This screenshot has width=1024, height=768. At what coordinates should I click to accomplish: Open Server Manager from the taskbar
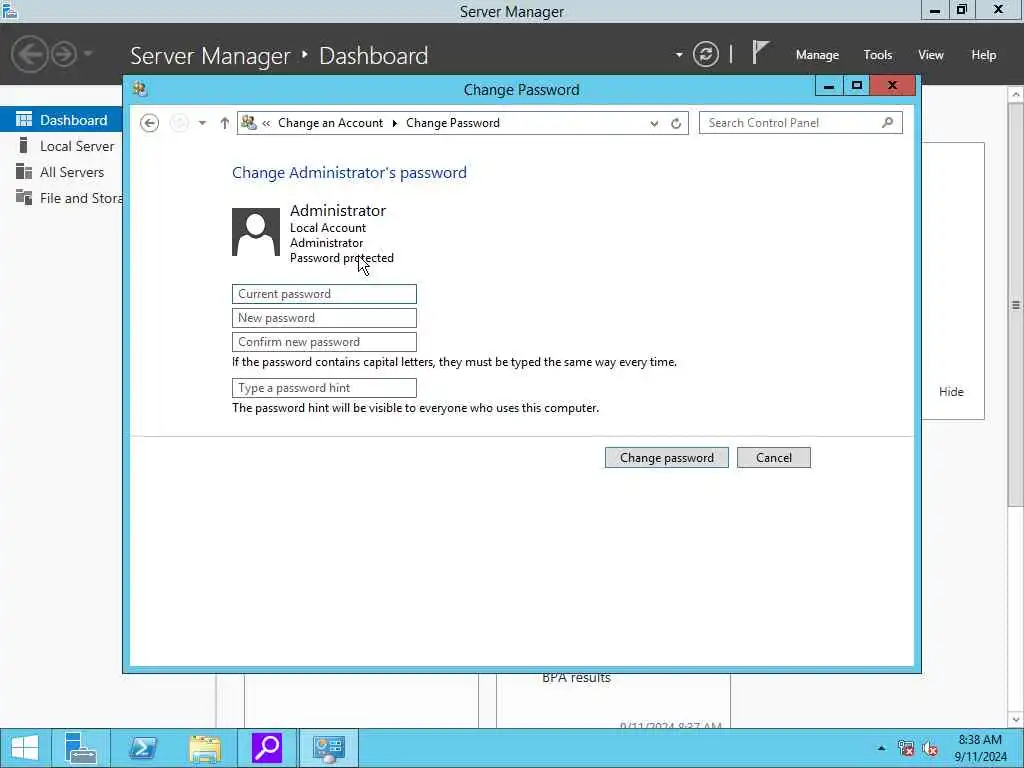(81, 748)
